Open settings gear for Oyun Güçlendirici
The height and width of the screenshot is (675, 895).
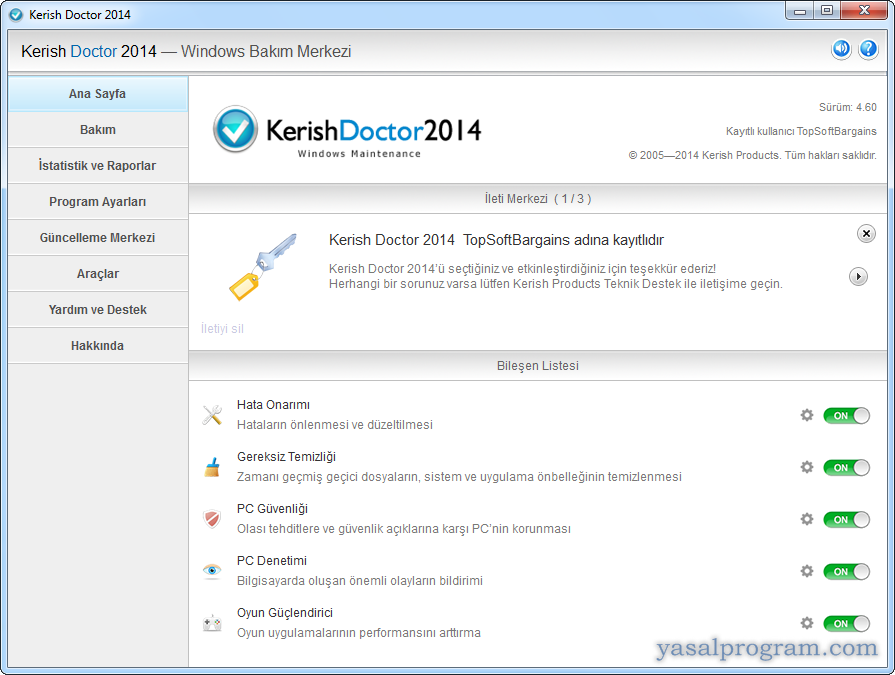807,623
